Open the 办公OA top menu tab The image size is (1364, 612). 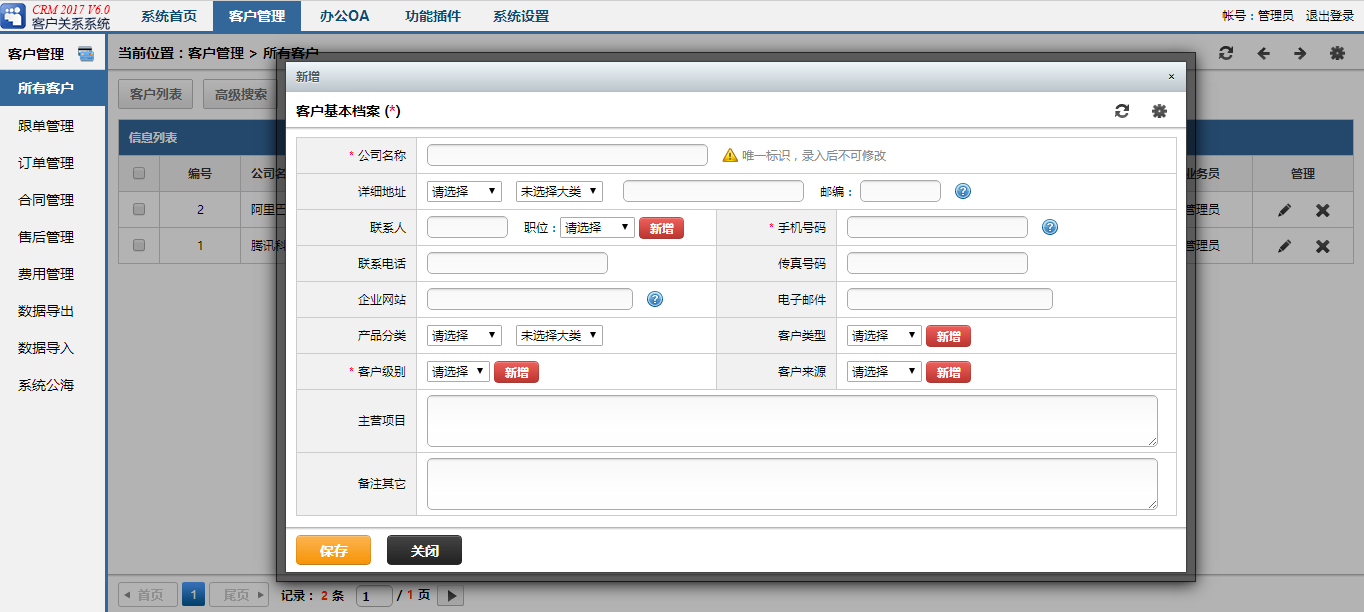(345, 16)
